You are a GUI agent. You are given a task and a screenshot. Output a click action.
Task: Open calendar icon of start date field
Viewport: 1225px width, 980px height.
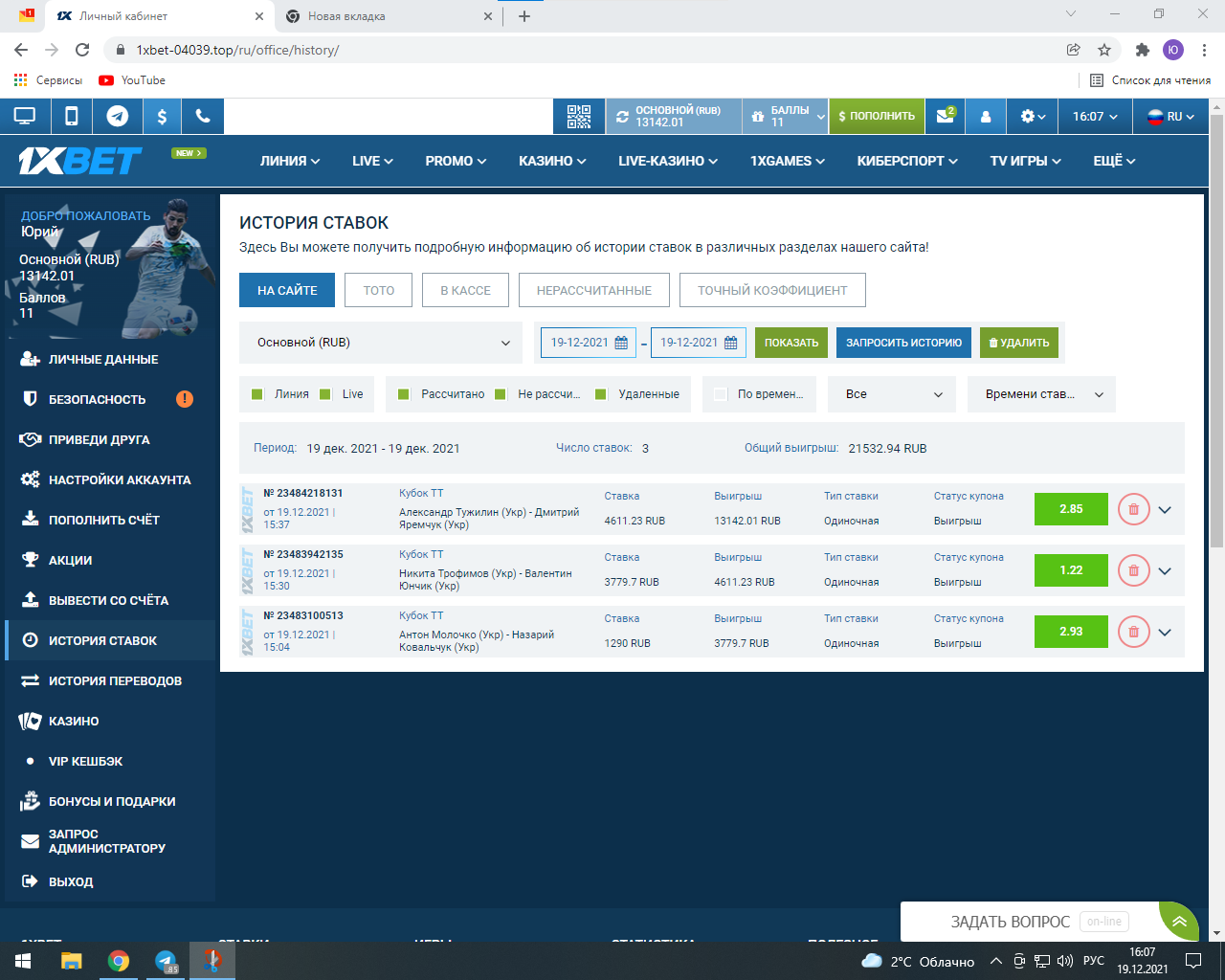pyautogui.click(x=621, y=343)
